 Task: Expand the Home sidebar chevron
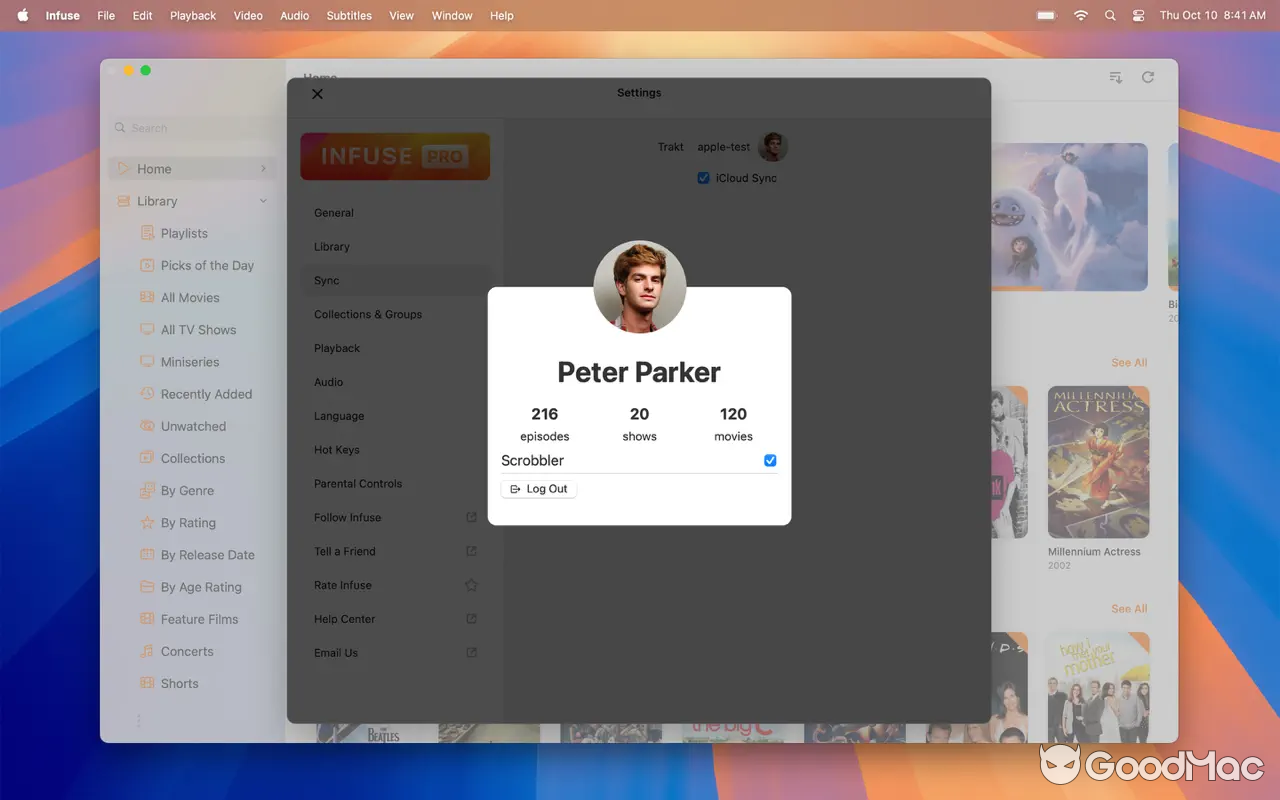point(263,169)
